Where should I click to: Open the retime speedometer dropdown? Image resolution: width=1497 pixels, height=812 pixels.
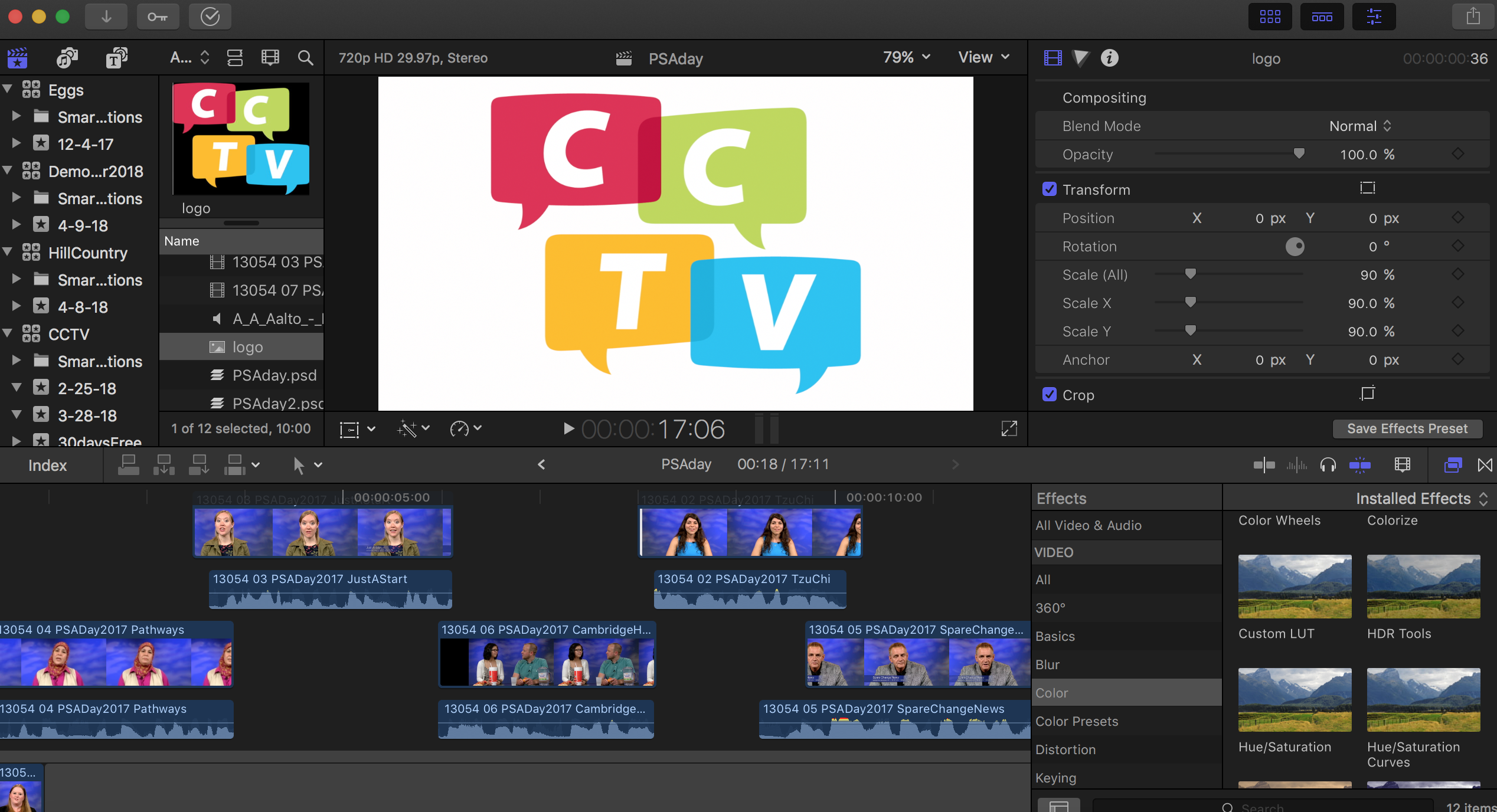(466, 429)
